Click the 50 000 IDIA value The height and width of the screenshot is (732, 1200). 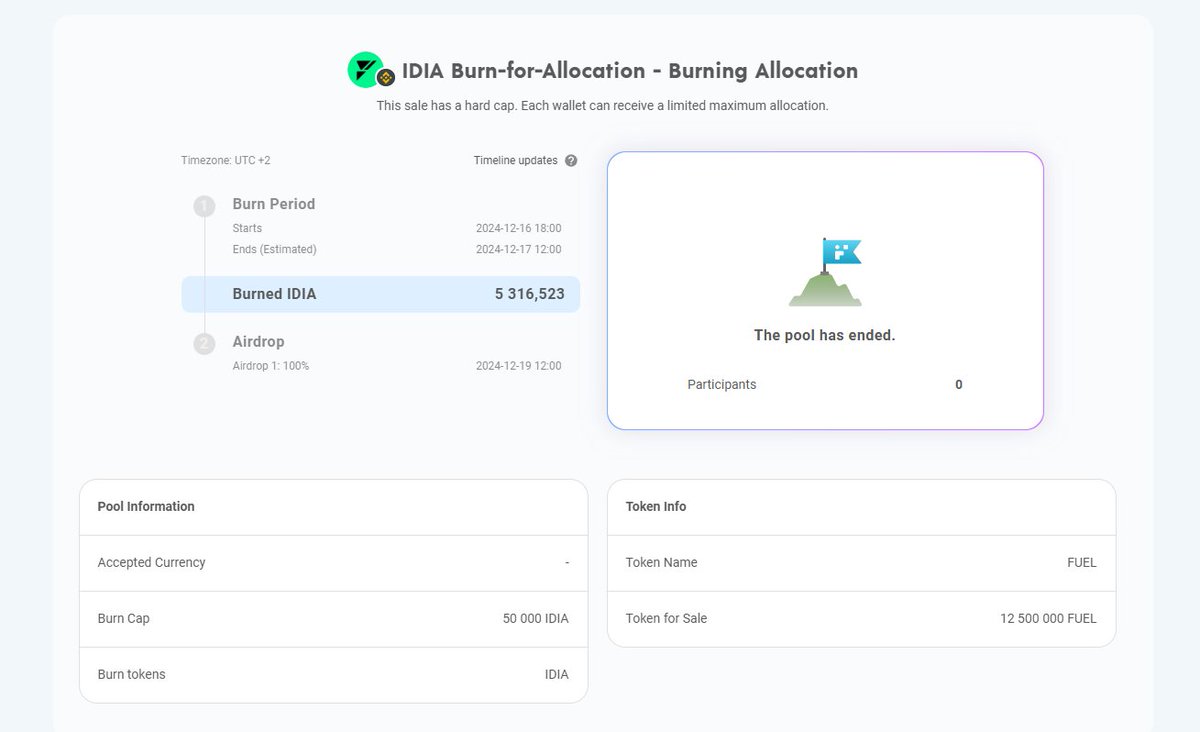tap(536, 618)
